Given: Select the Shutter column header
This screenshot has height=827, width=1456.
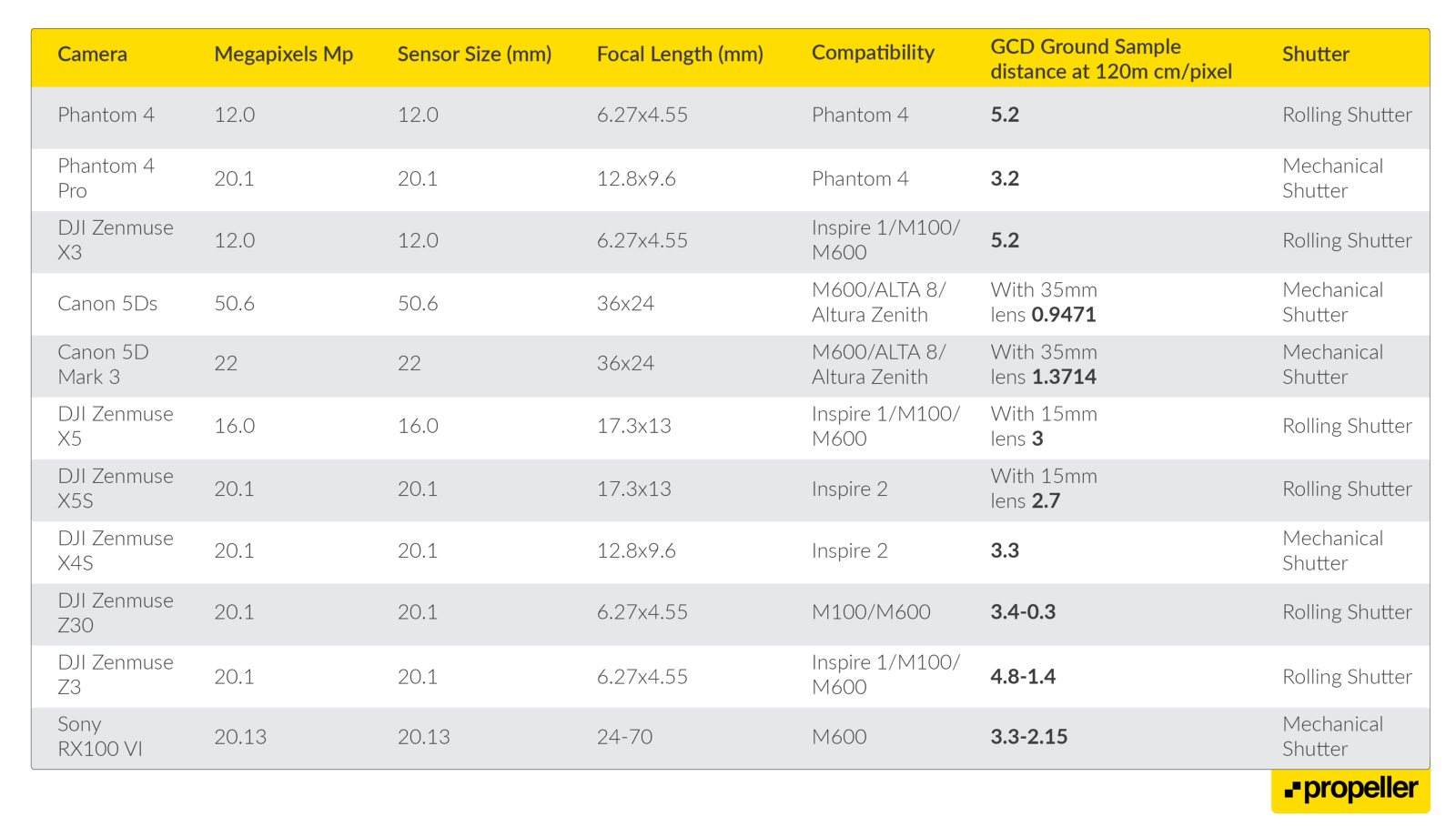Looking at the screenshot, I should pos(1315,55).
